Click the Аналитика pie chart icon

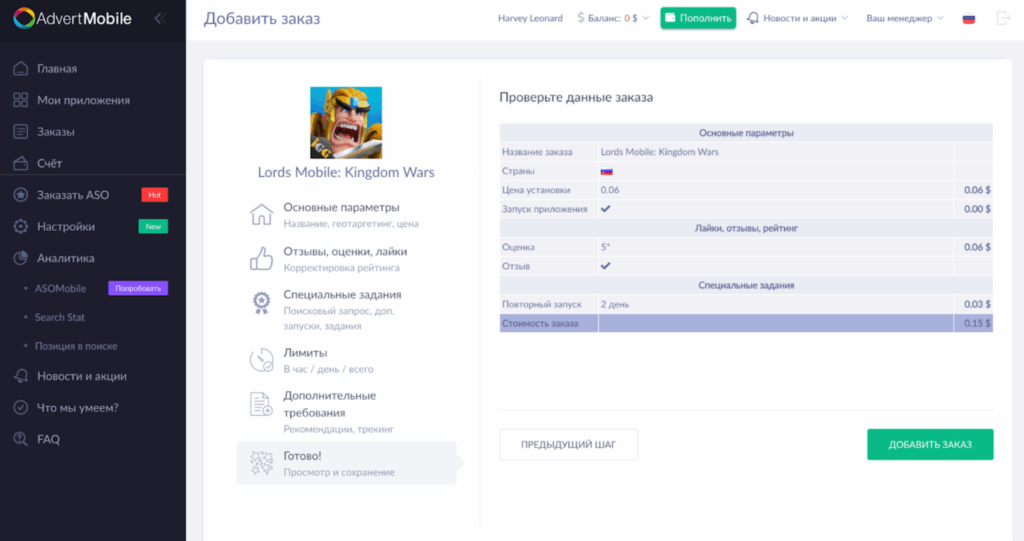(21, 258)
